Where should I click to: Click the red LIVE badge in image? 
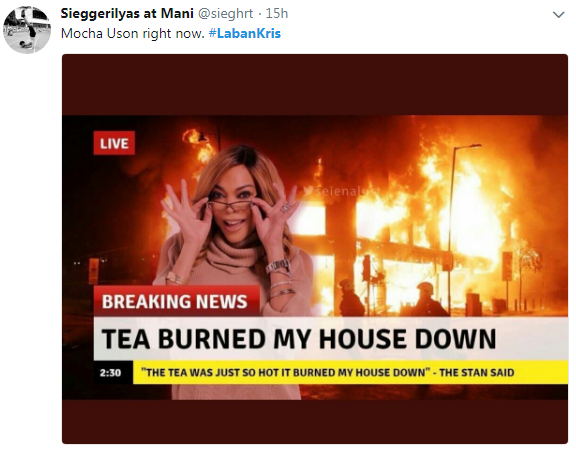114,143
